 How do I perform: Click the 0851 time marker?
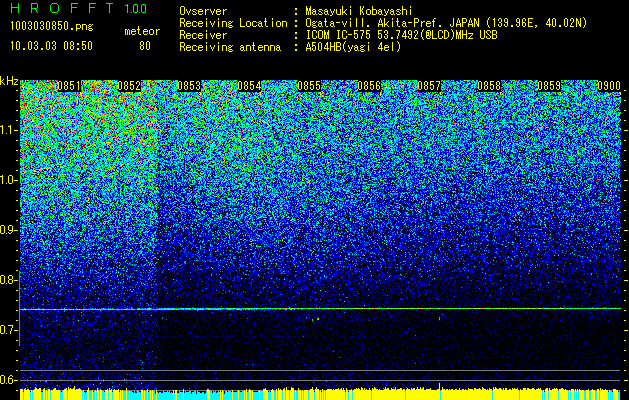(x=69, y=86)
